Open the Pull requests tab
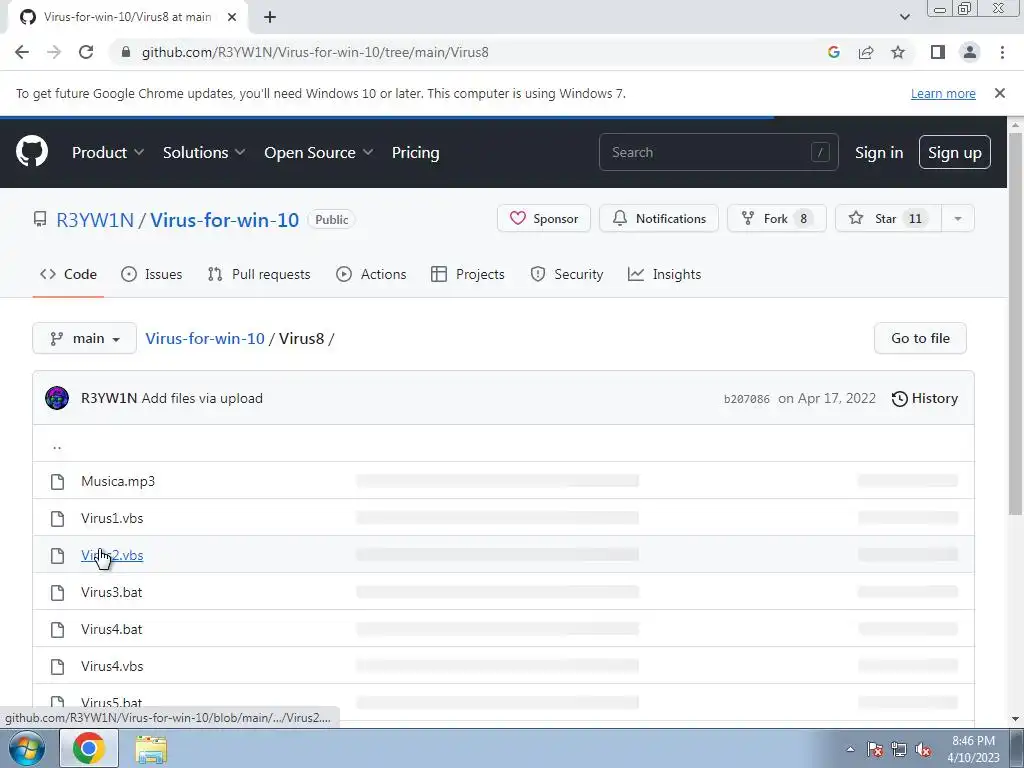 coord(259,274)
